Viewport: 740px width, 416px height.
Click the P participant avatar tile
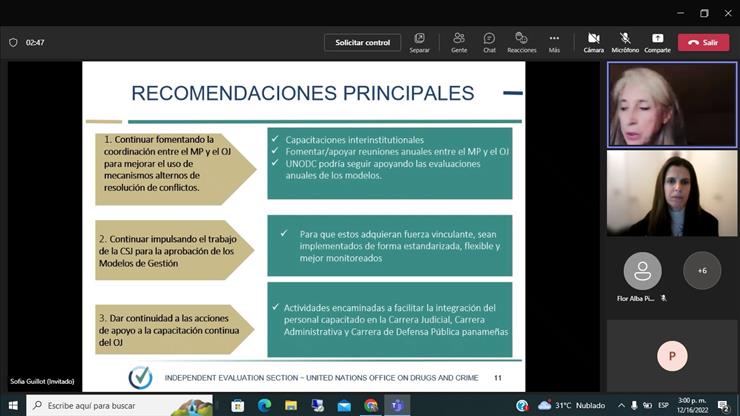tap(672, 356)
